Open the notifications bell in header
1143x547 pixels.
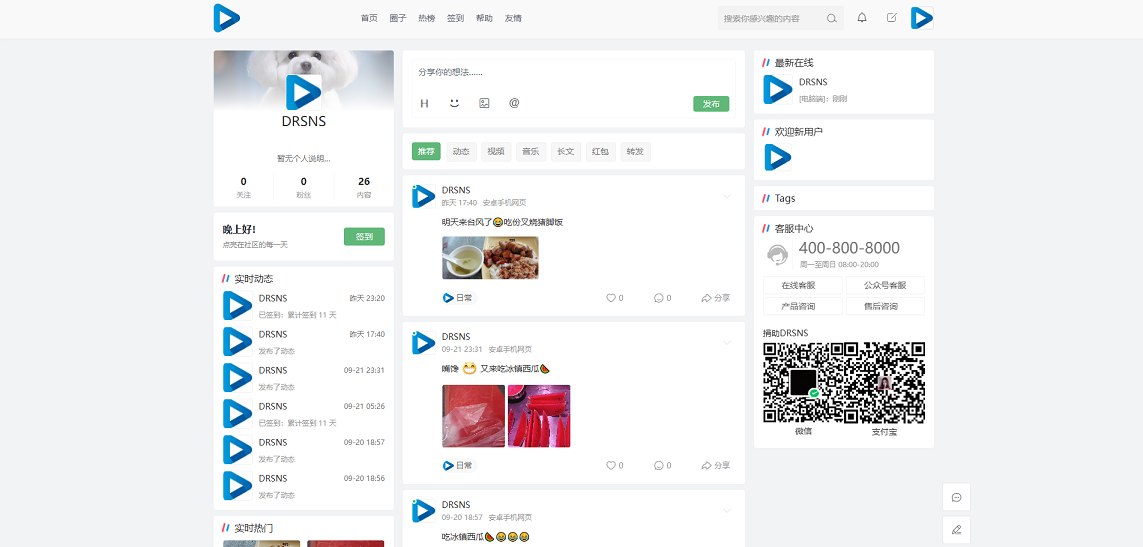862,18
